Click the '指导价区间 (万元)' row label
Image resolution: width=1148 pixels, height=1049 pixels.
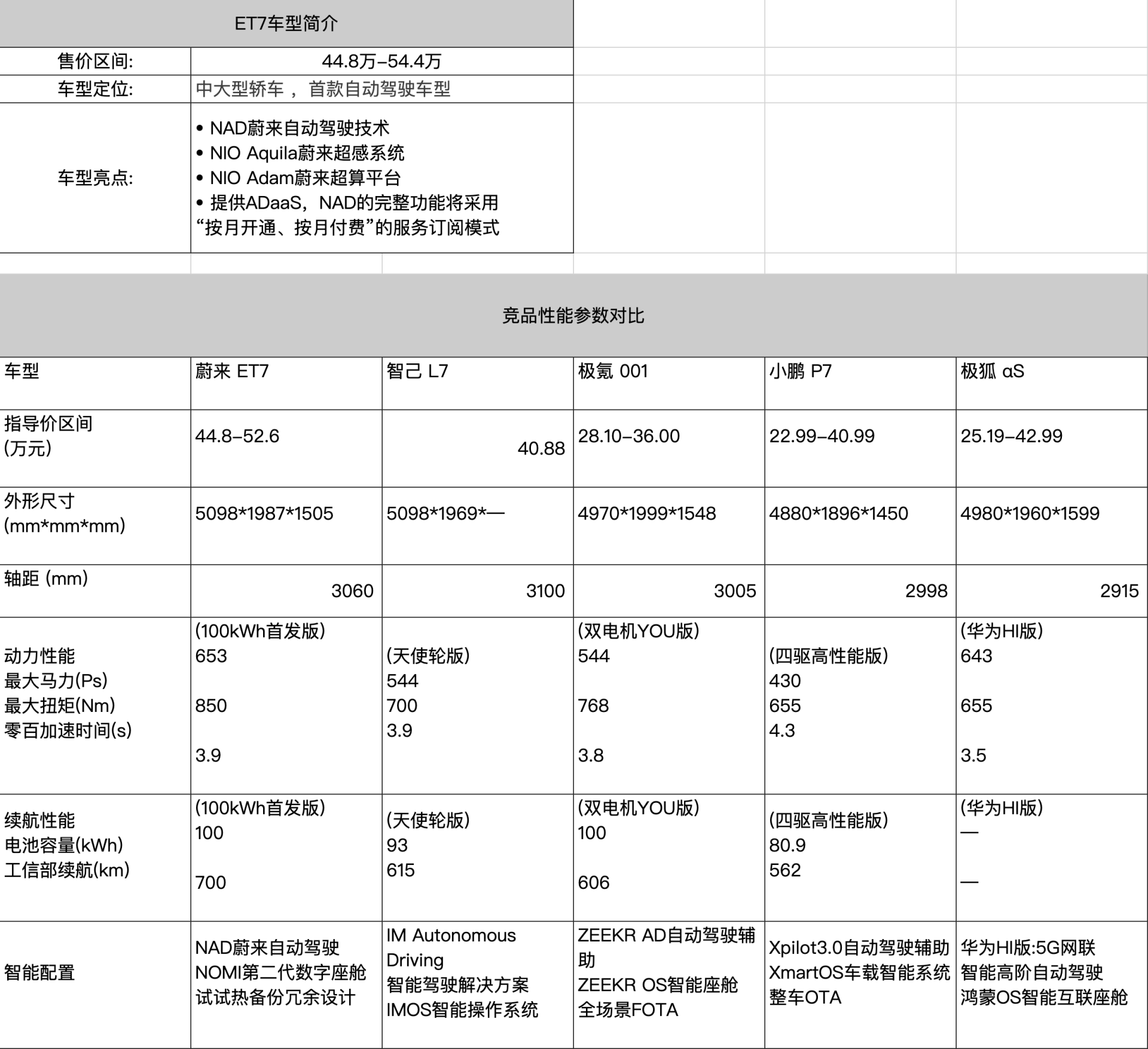point(95,448)
